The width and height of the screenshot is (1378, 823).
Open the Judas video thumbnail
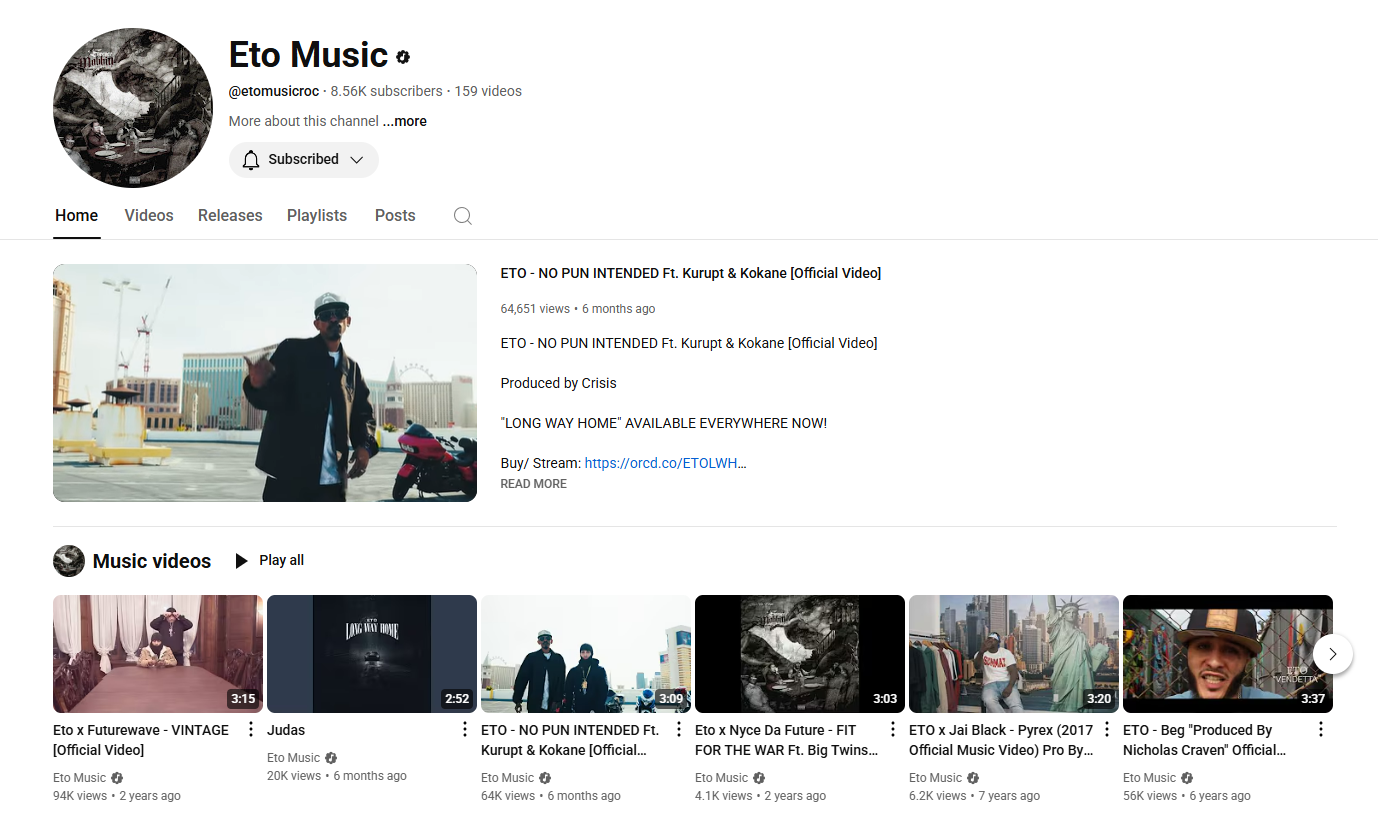pyautogui.click(x=372, y=654)
